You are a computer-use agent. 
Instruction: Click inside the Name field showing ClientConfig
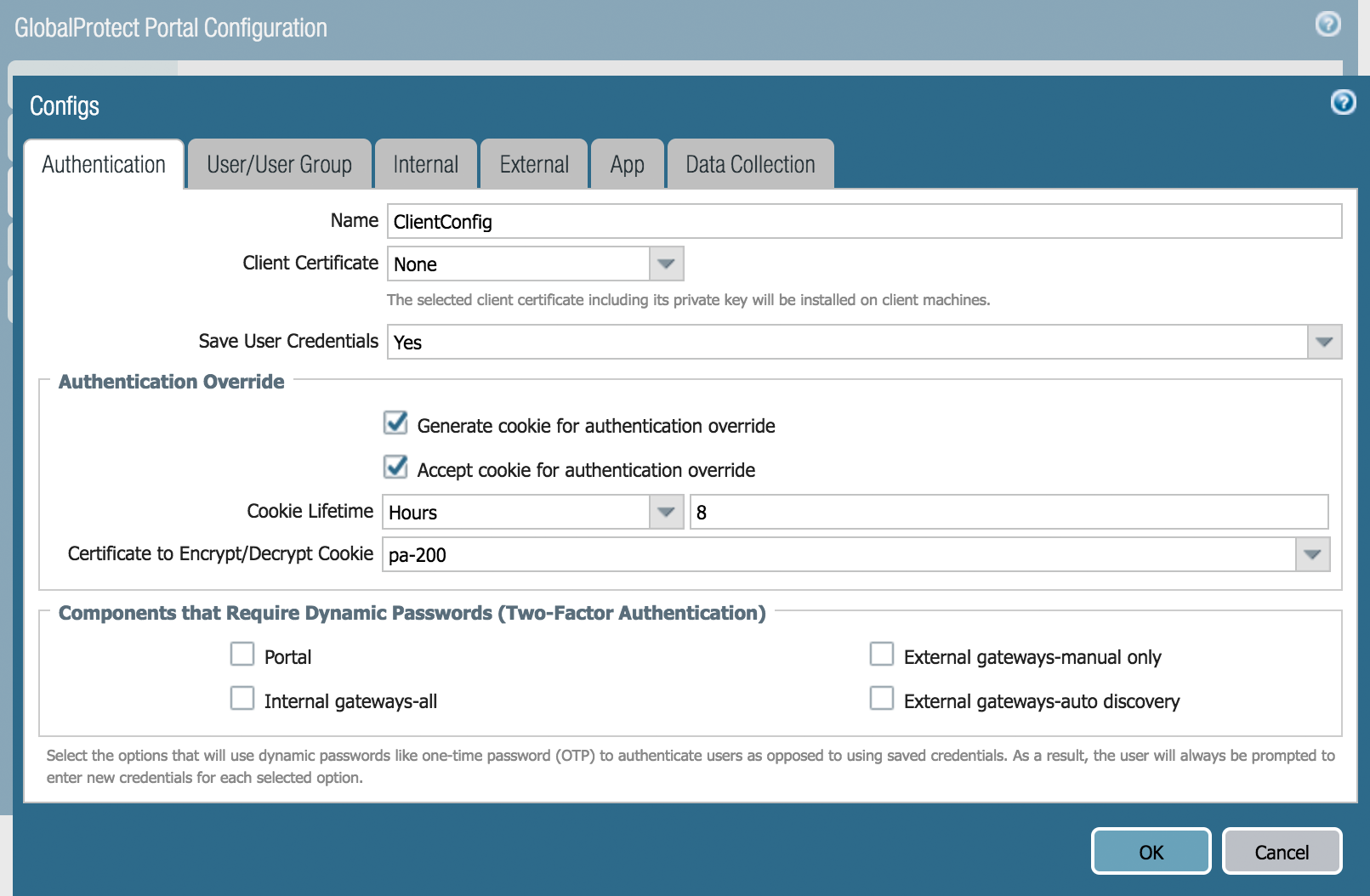click(x=765, y=221)
